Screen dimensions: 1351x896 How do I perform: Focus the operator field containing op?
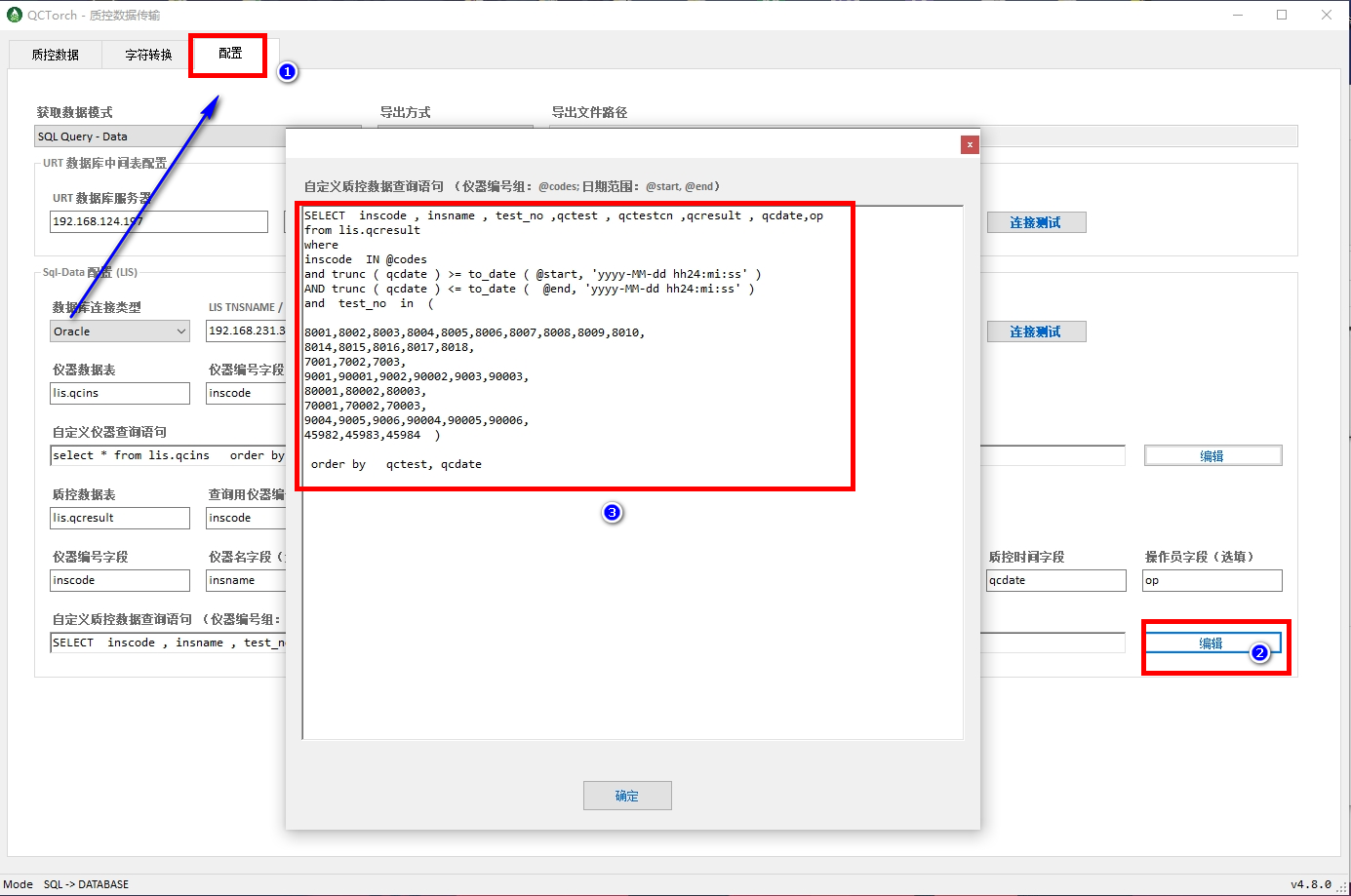point(1212,580)
